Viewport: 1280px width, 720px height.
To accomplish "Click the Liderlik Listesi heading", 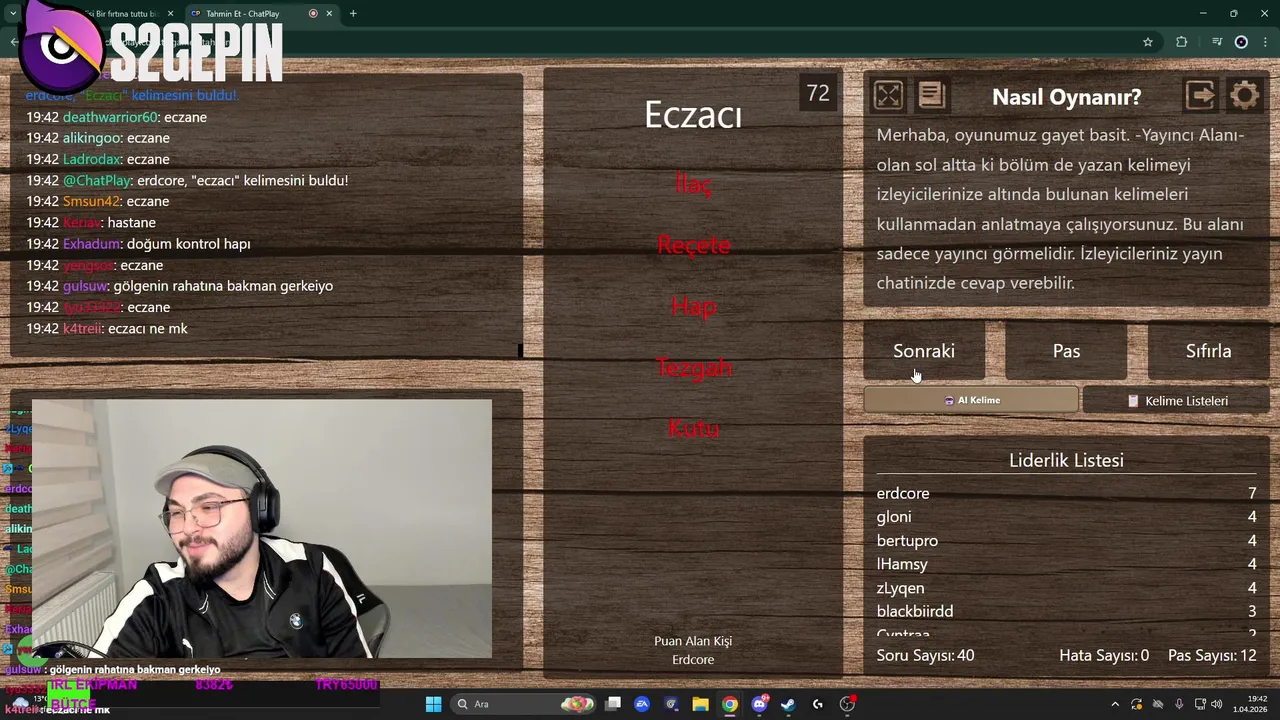I will [1066, 460].
